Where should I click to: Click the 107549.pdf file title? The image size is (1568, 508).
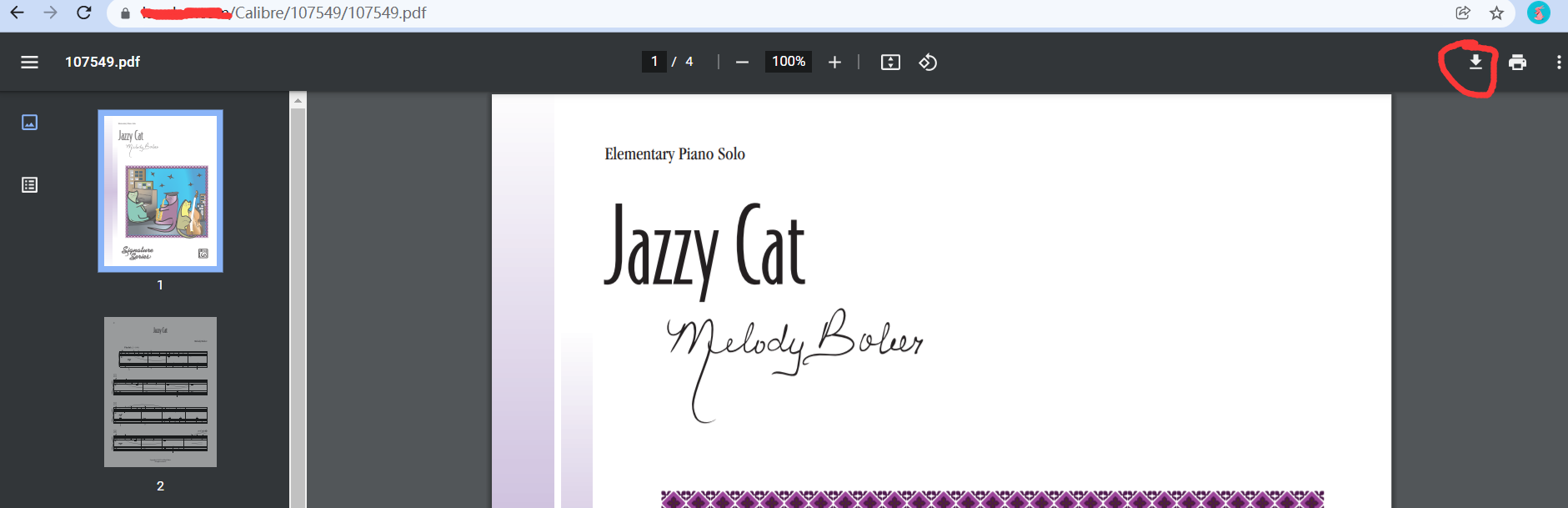[x=103, y=62]
